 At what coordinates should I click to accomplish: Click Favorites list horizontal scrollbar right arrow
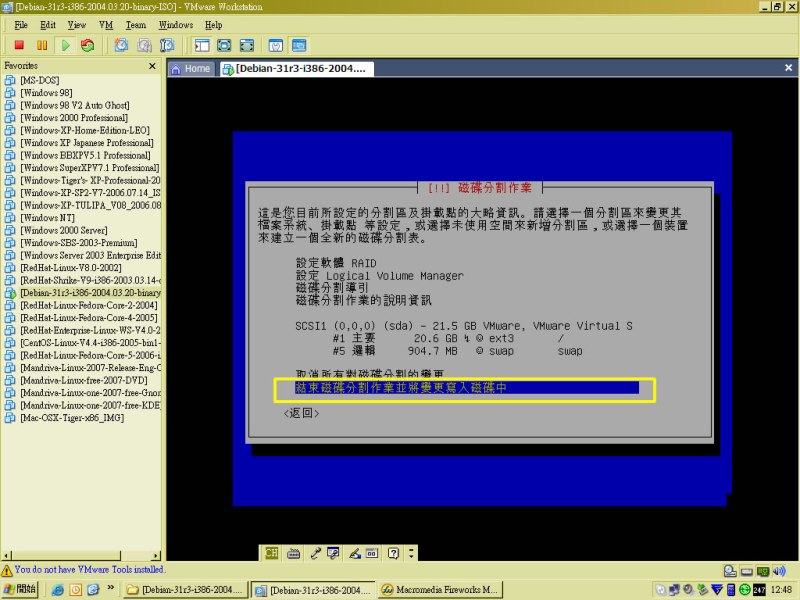point(156,556)
